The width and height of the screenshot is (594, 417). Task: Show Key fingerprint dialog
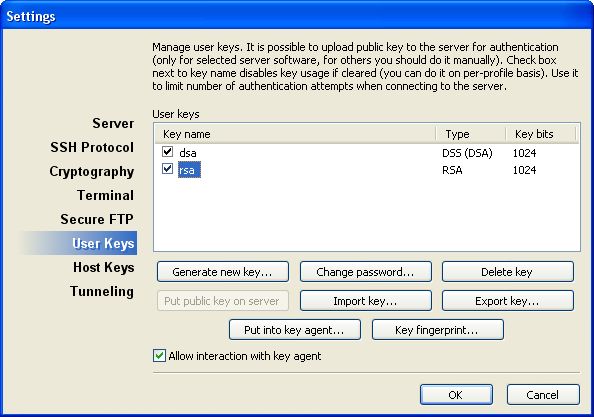click(438, 330)
